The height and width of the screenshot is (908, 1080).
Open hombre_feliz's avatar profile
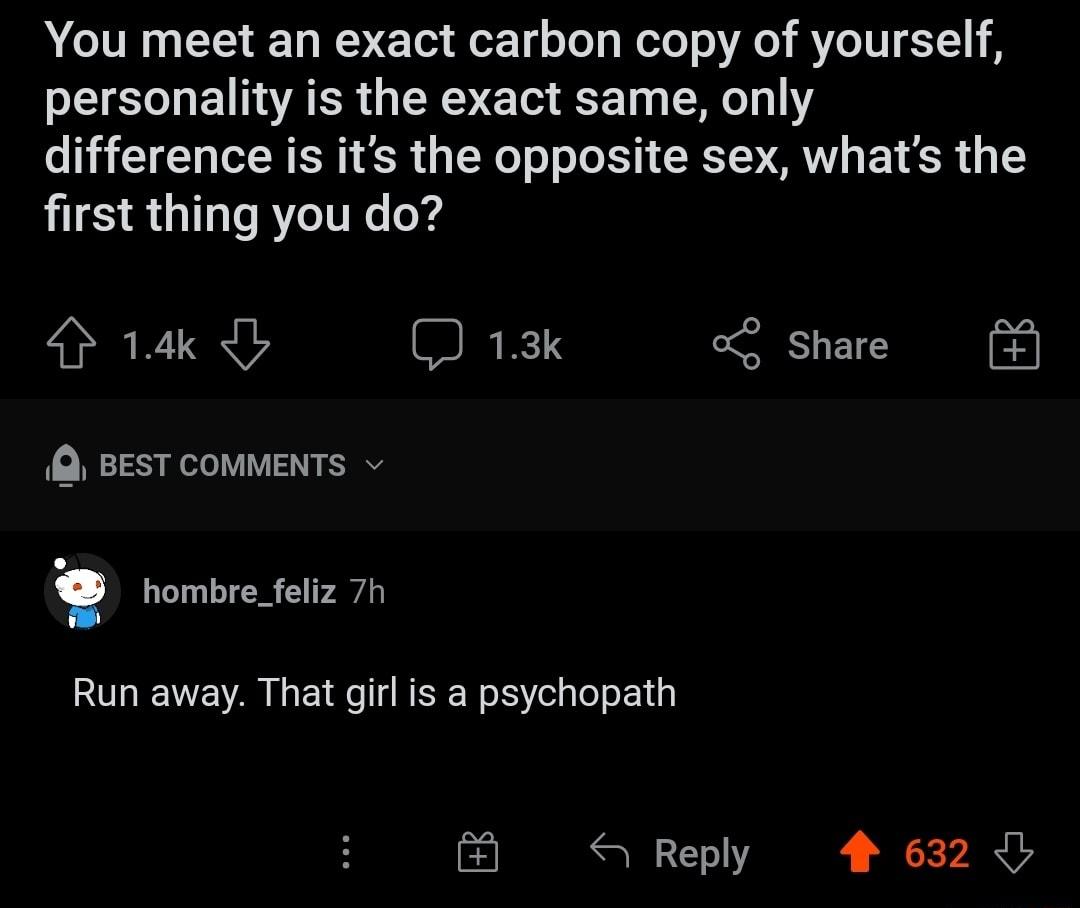click(82, 592)
